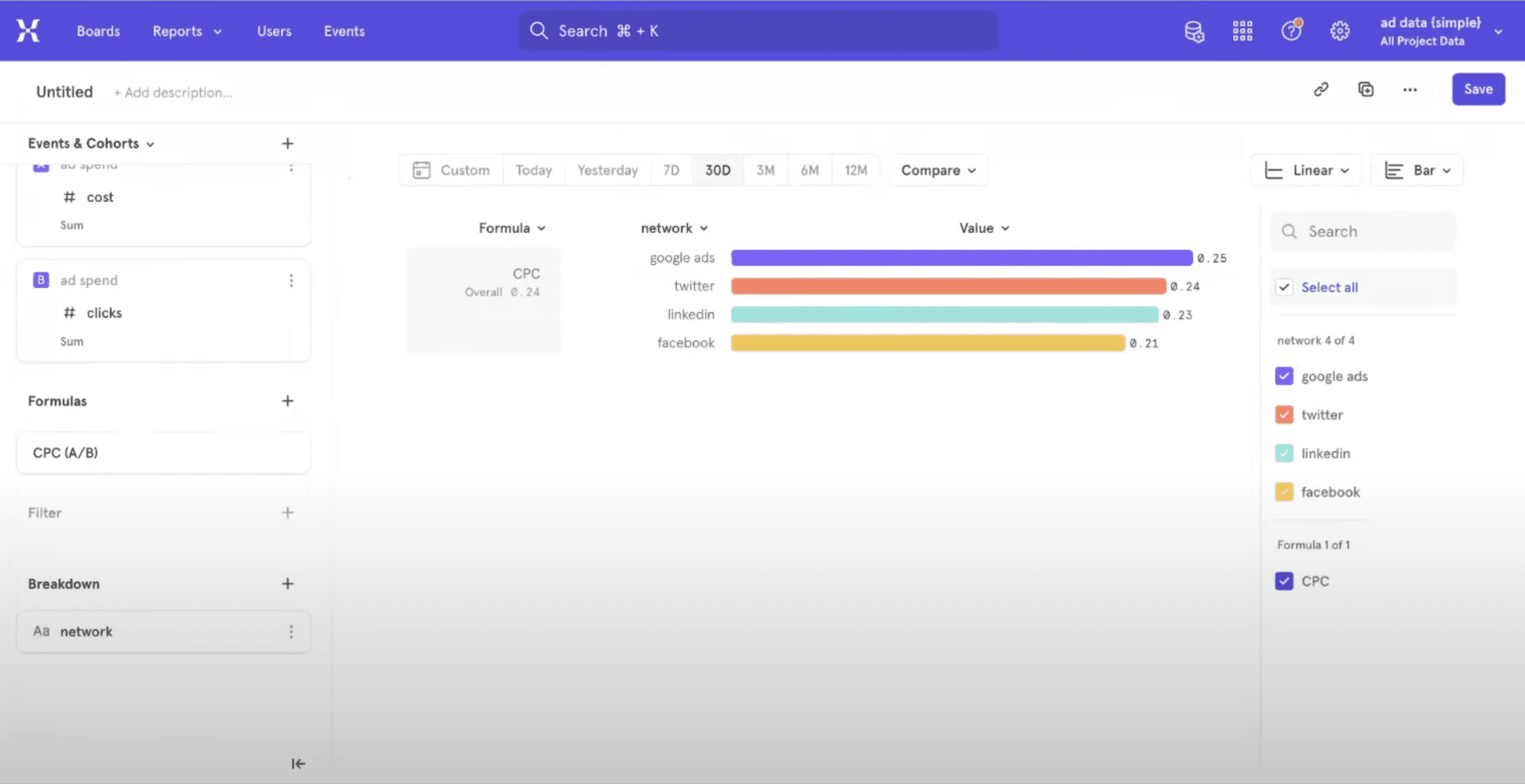Click the Sum aggregation under clicks
Image resolution: width=1525 pixels, height=784 pixels.
click(x=71, y=341)
